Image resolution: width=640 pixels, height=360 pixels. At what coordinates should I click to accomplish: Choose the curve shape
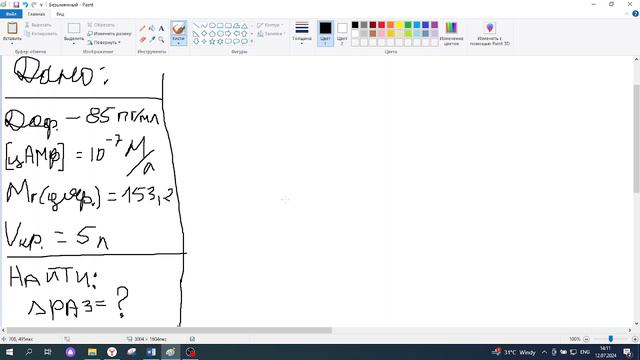pos(204,25)
